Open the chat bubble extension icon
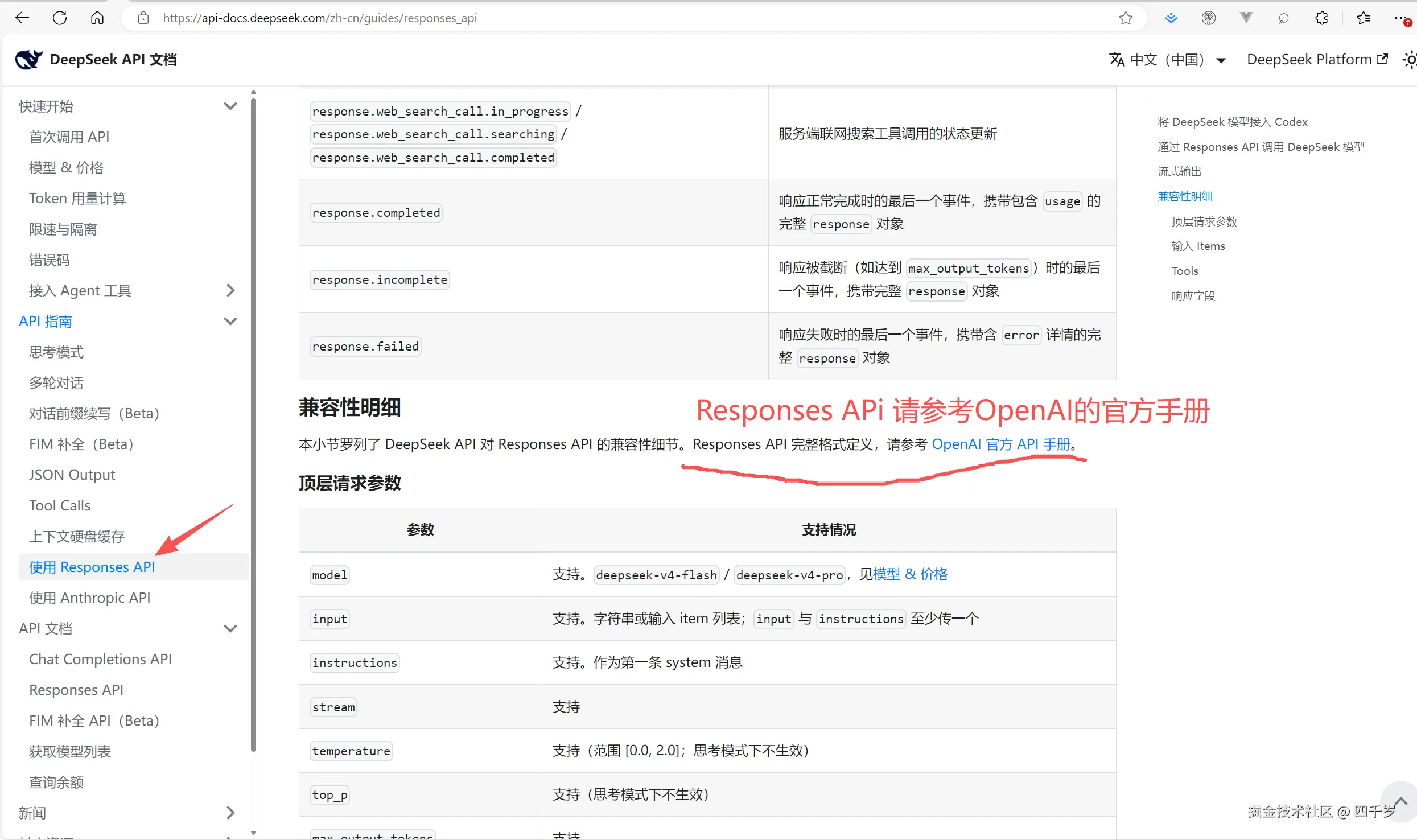Image resolution: width=1417 pixels, height=840 pixels. tap(1283, 18)
